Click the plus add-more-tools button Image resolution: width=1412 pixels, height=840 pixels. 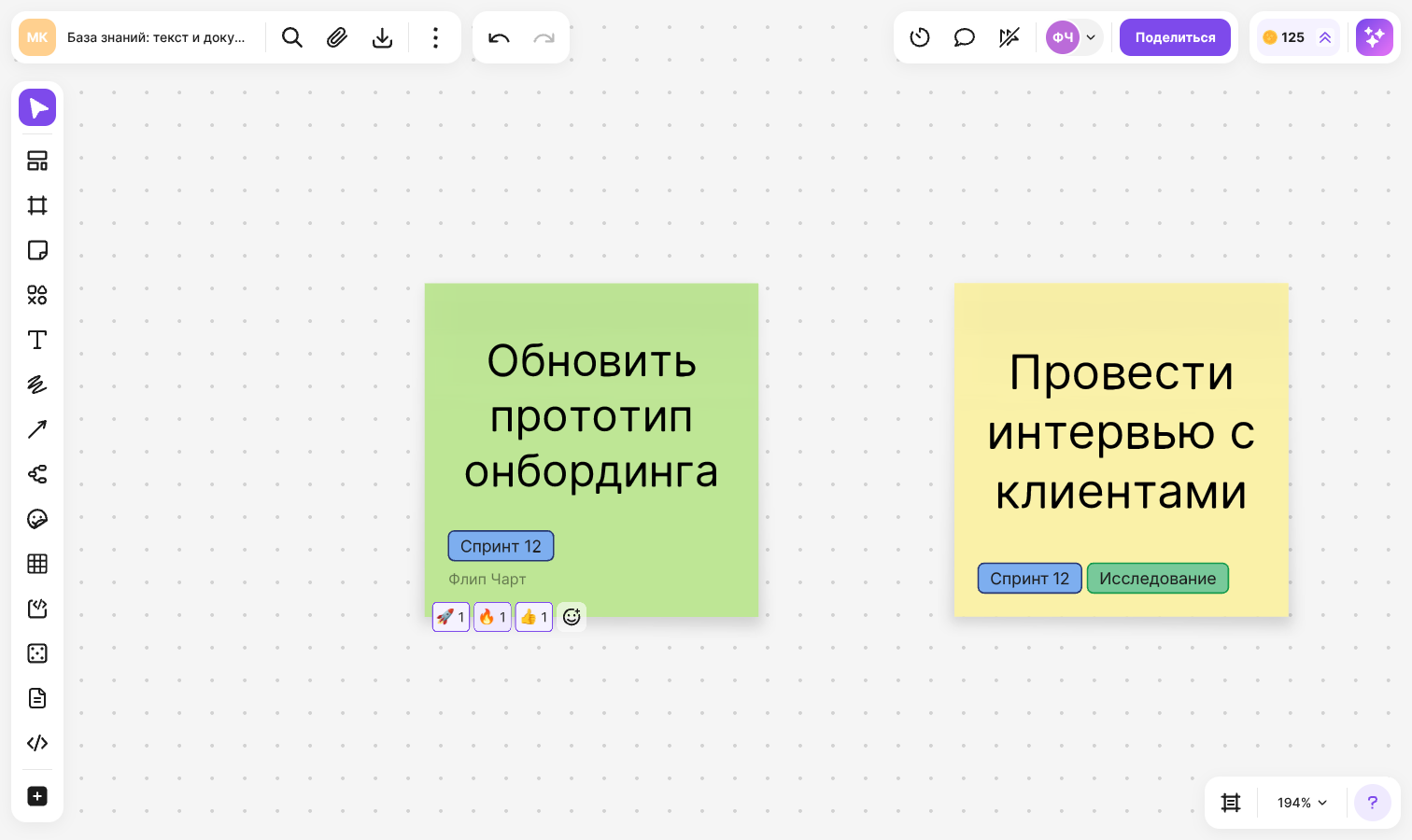pos(37,796)
